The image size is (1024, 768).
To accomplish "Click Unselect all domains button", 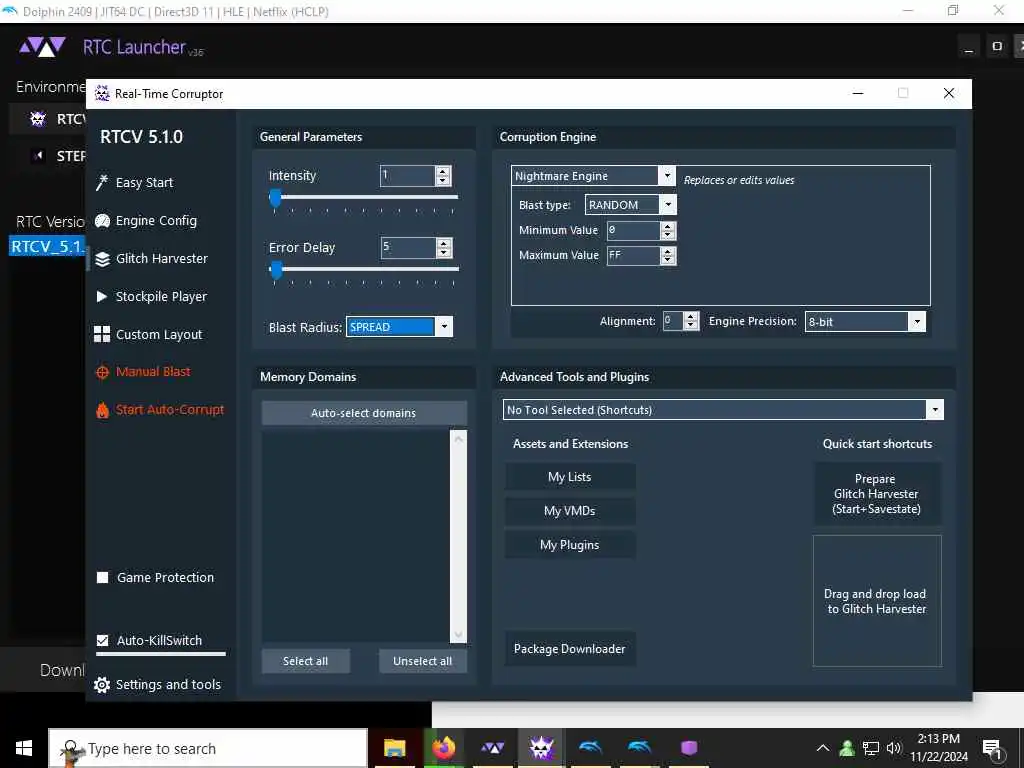I will point(423,661).
